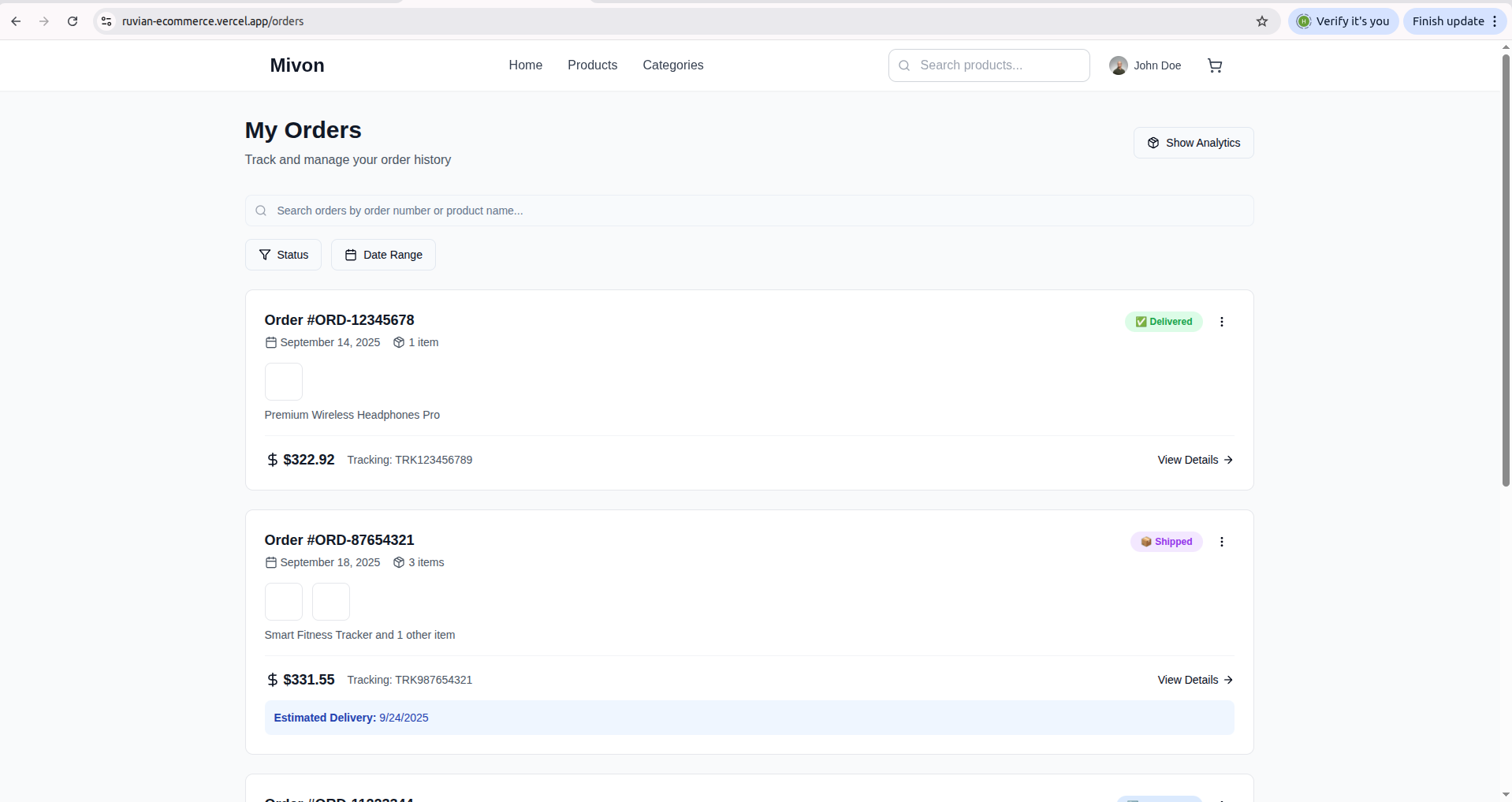Click the dollar sign icon beside $322.92
The width and height of the screenshot is (1512, 802).
tap(272, 460)
